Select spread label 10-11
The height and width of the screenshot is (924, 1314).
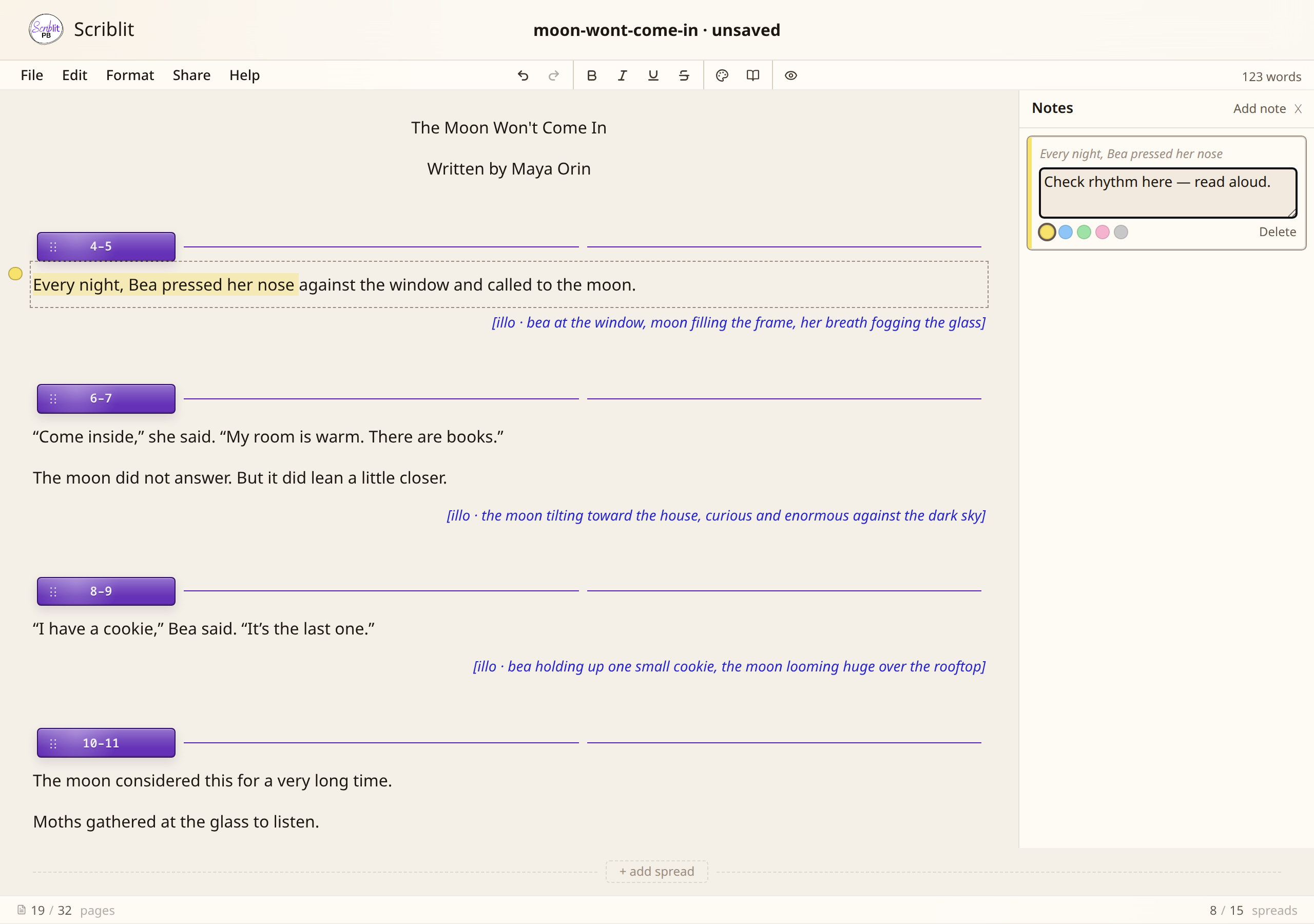101,743
